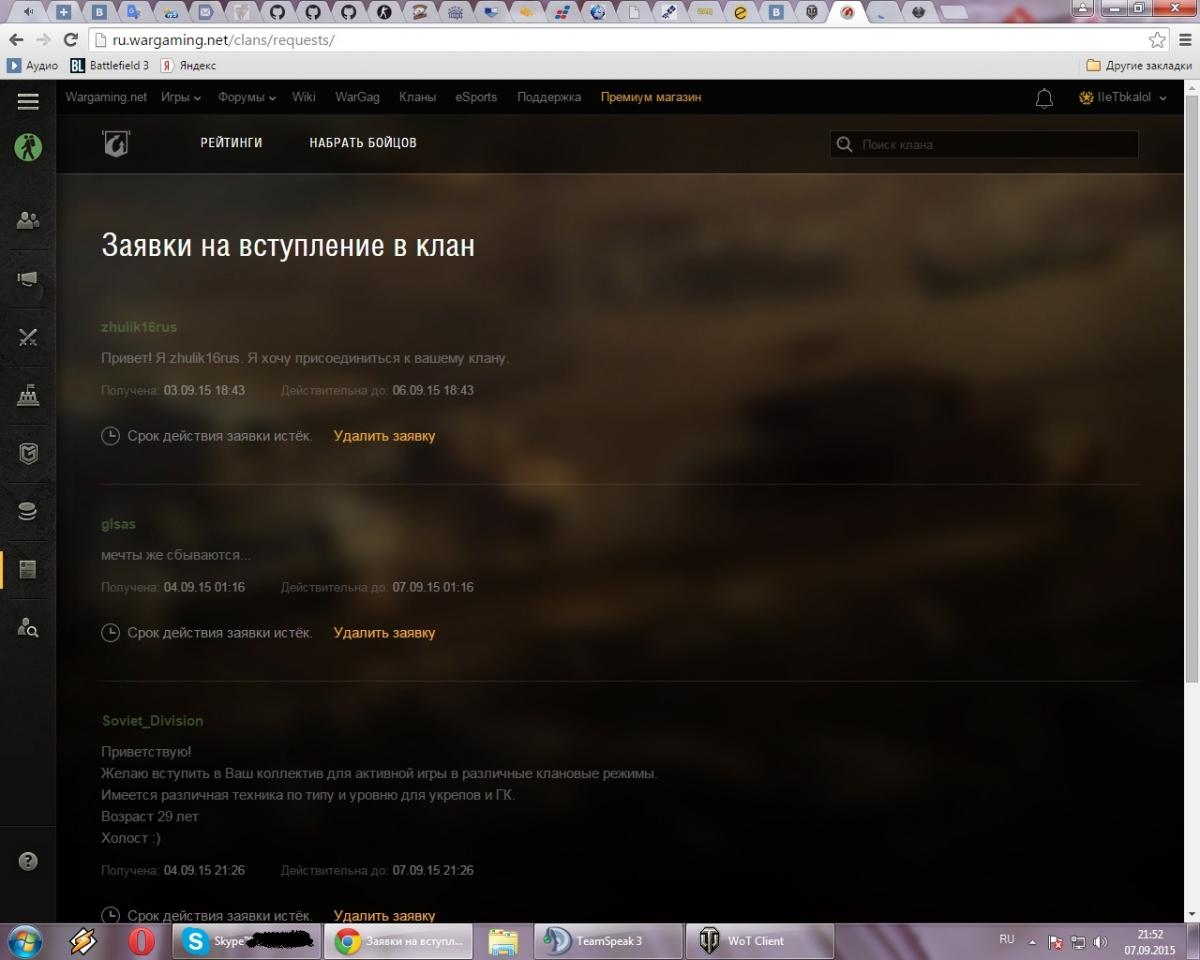The image size is (1200, 960).
Task: Go to the НАБРАТЬ БОЙЦОВ section
Action: click(x=363, y=143)
